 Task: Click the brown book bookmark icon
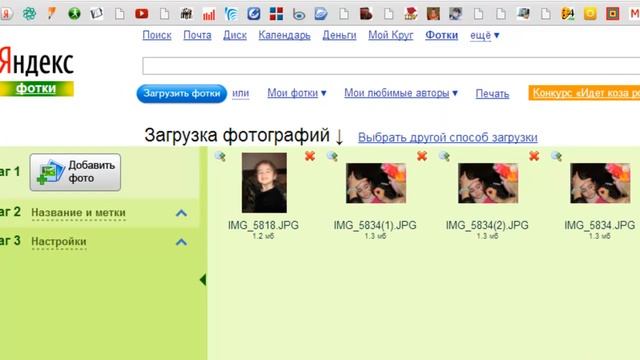366,14
